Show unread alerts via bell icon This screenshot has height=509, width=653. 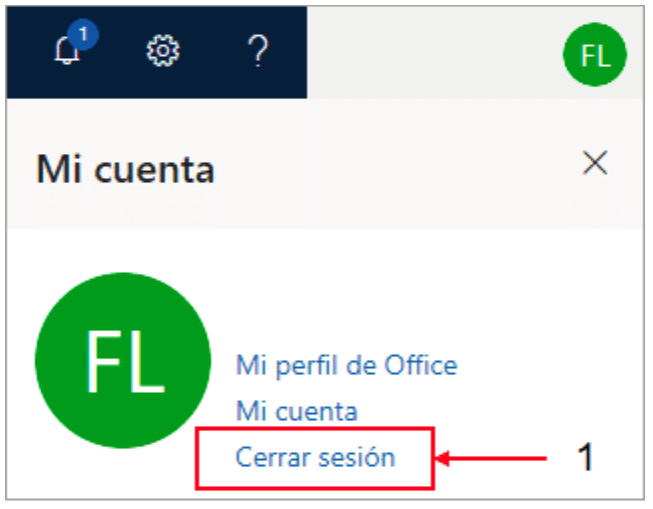(67, 50)
